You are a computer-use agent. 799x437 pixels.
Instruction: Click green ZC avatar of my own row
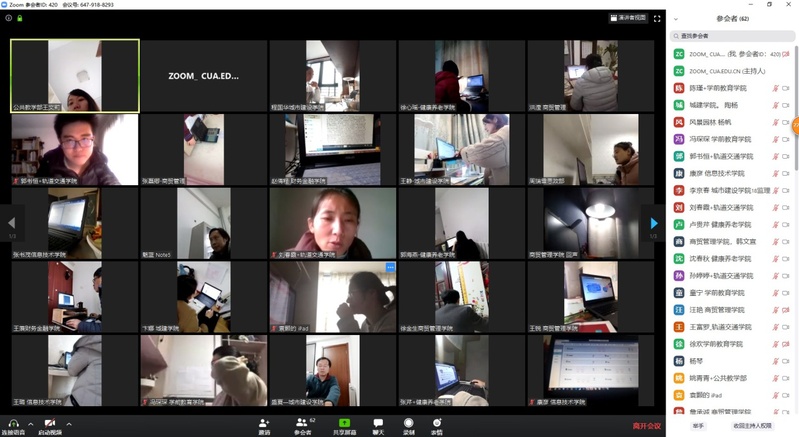coord(679,54)
